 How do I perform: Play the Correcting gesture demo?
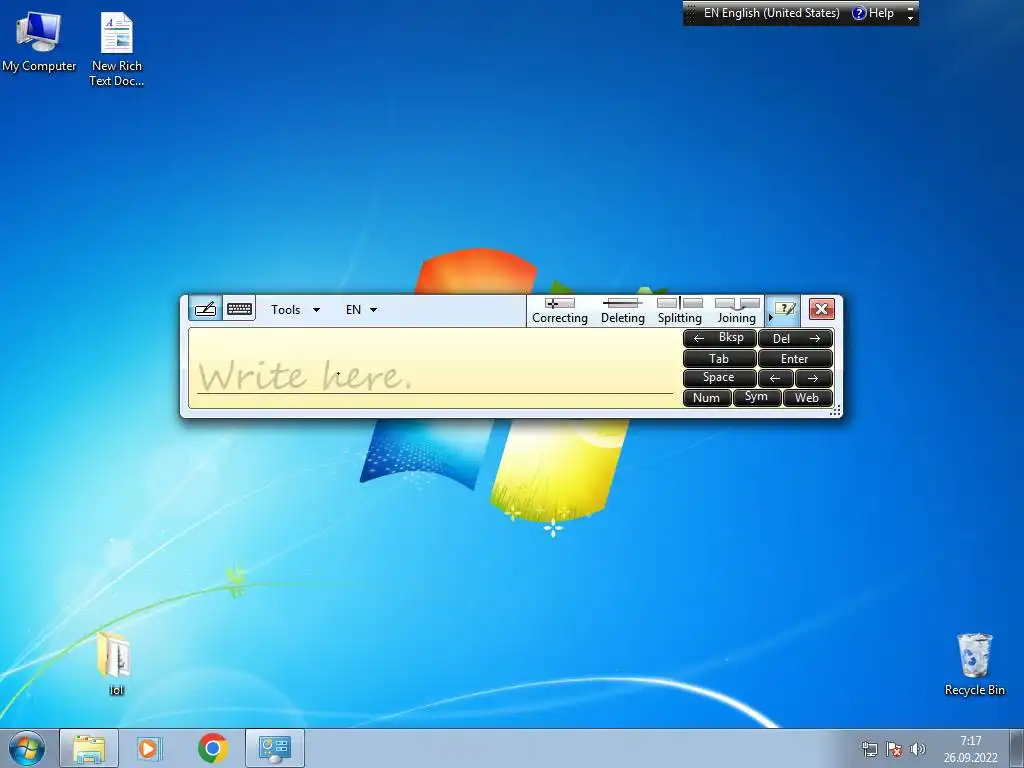click(x=560, y=311)
